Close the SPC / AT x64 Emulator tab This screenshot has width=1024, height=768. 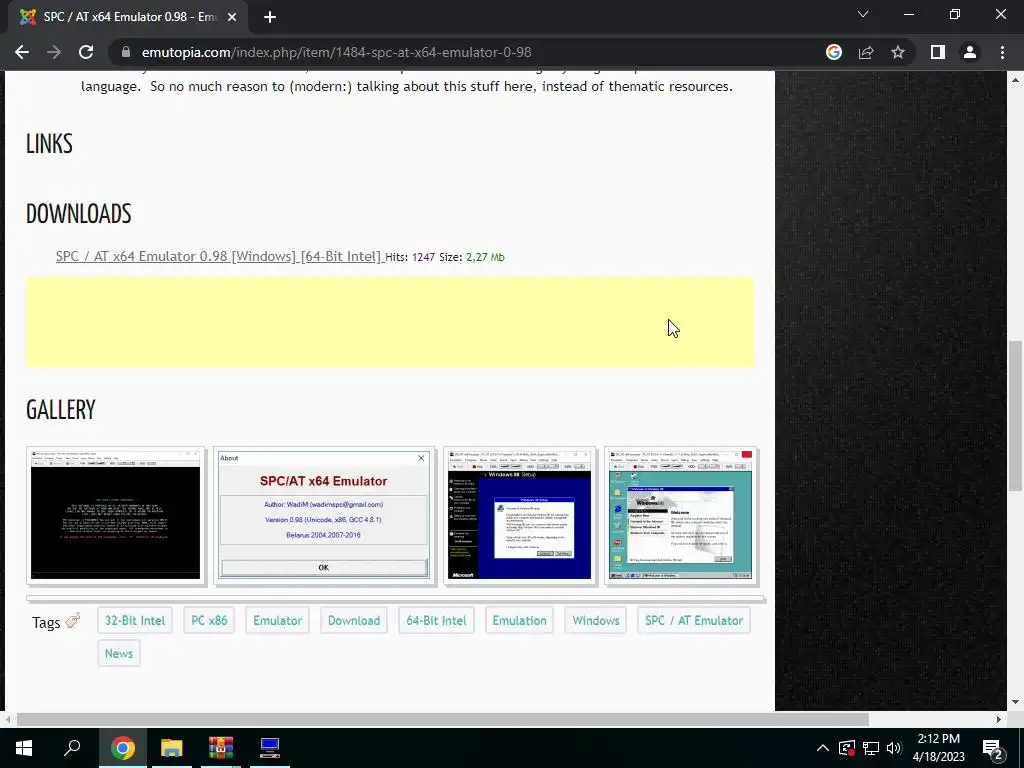(x=232, y=17)
